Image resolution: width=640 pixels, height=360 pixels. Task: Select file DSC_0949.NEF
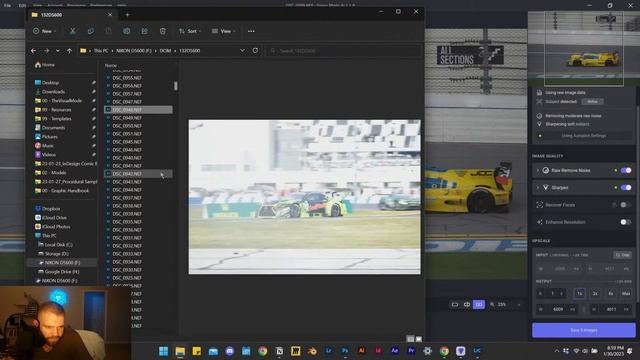(x=127, y=118)
